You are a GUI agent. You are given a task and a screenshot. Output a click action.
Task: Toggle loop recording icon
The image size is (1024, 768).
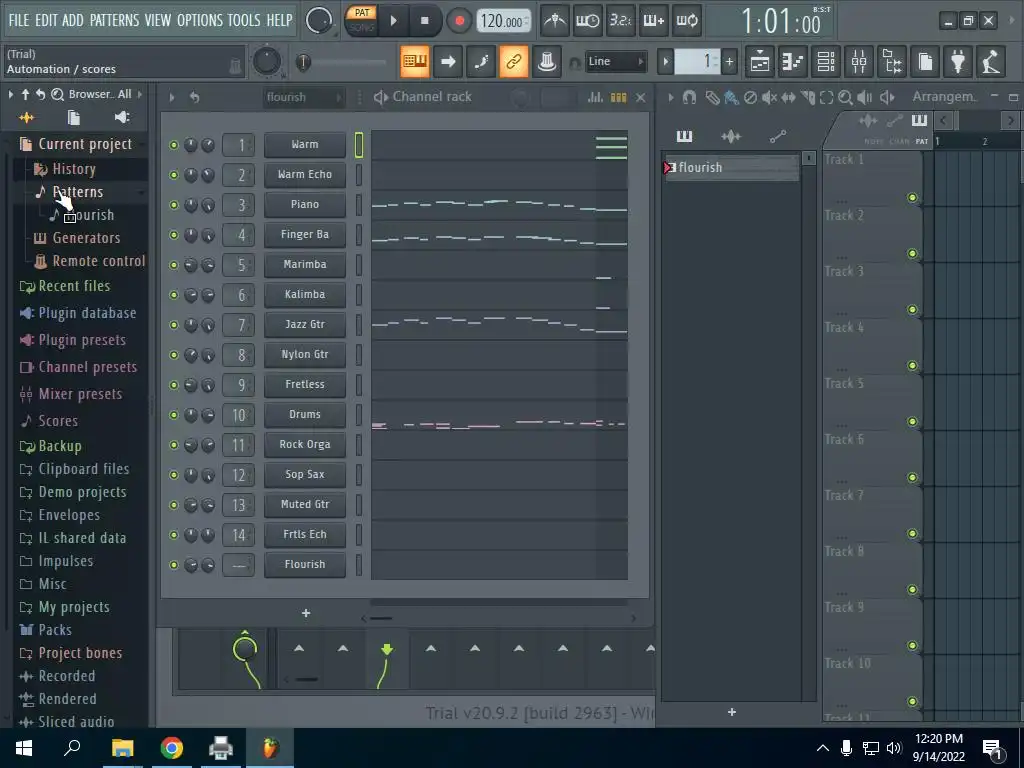tap(686, 21)
